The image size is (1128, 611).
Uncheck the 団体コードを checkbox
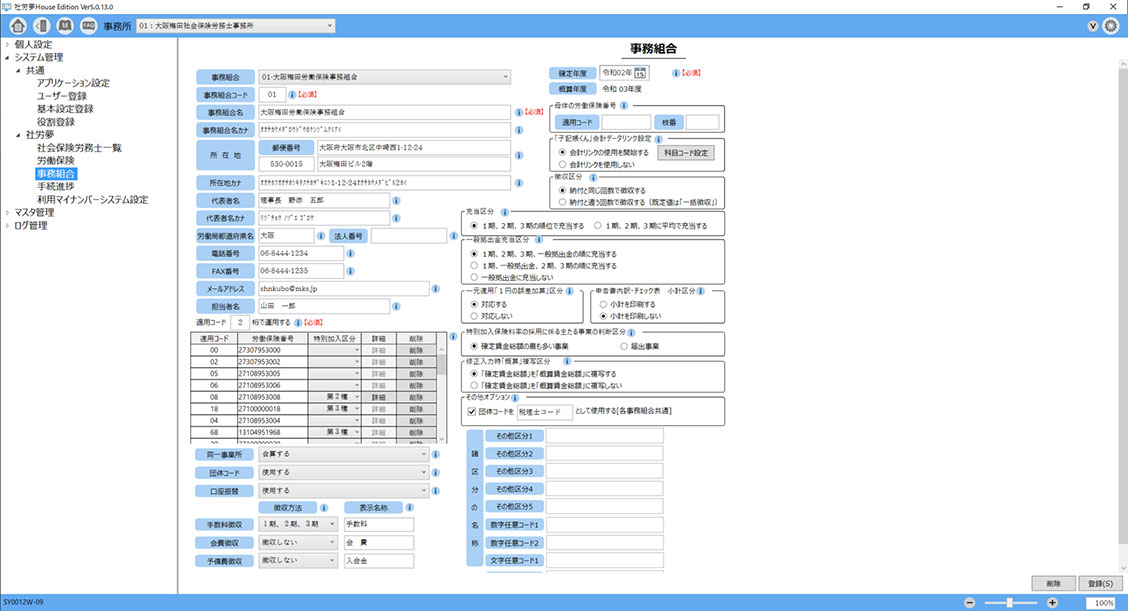[x=472, y=412]
